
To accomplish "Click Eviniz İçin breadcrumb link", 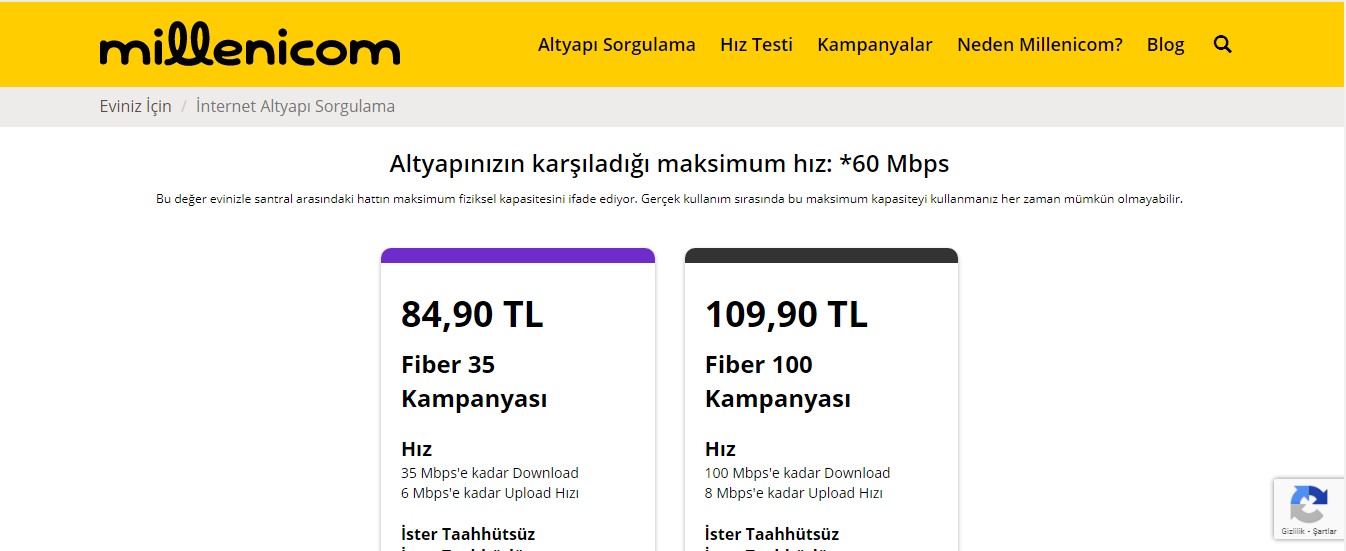I will click(135, 106).
